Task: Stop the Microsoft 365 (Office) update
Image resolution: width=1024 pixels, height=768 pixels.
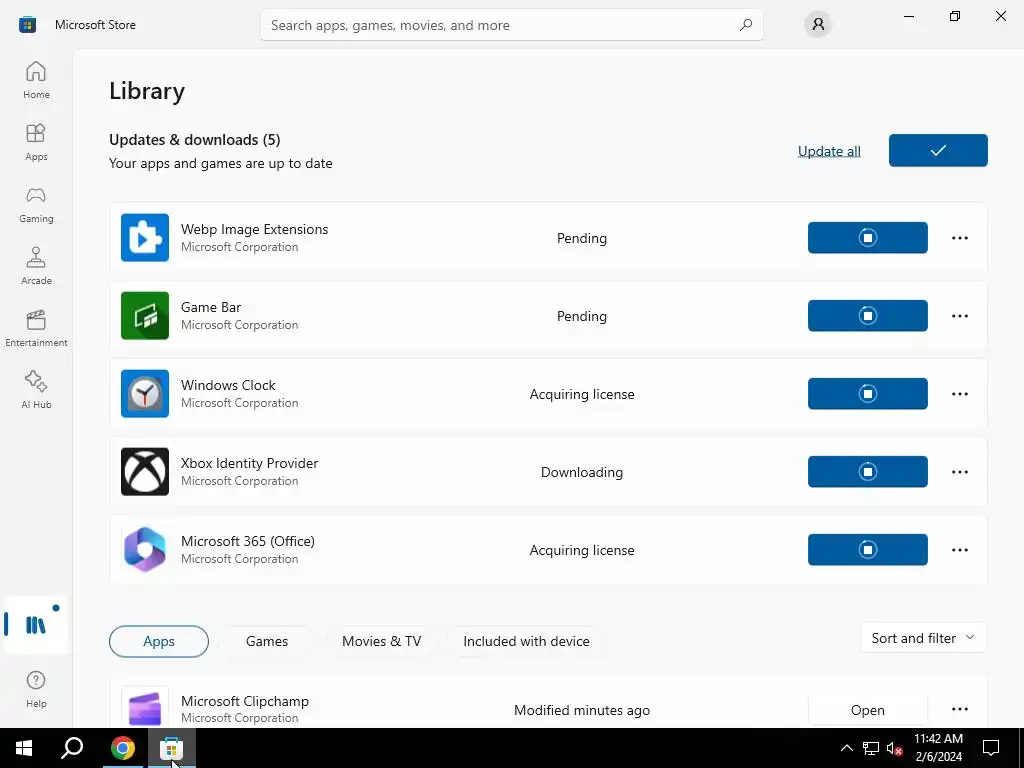Action: coord(867,550)
